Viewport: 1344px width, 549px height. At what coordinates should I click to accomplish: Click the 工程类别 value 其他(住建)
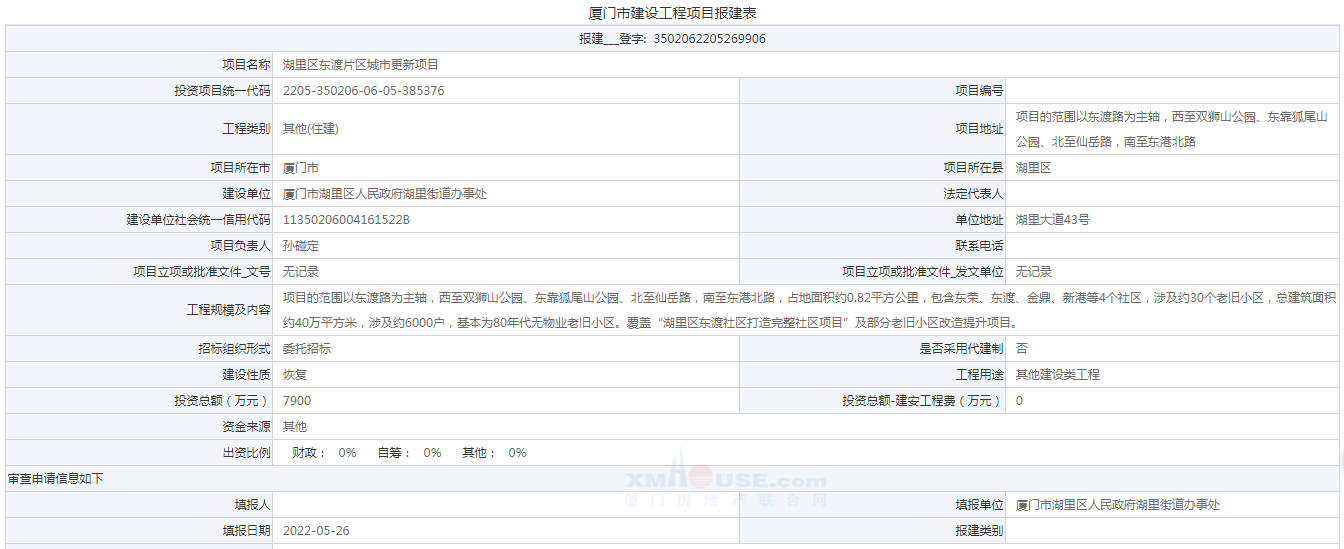coord(311,129)
